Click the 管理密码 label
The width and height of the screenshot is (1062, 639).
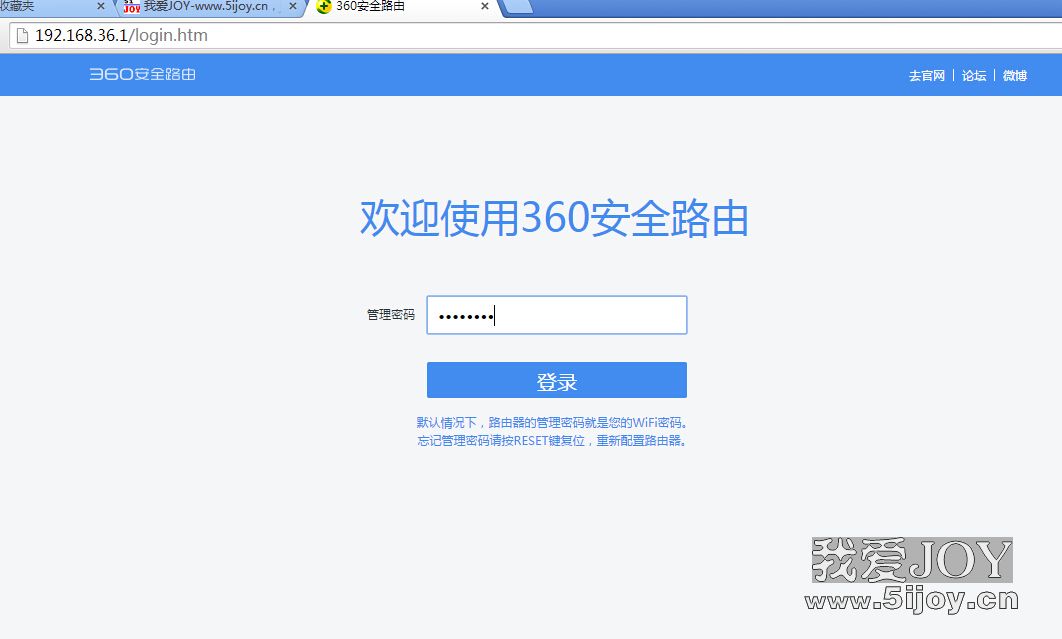pos(391,315)
